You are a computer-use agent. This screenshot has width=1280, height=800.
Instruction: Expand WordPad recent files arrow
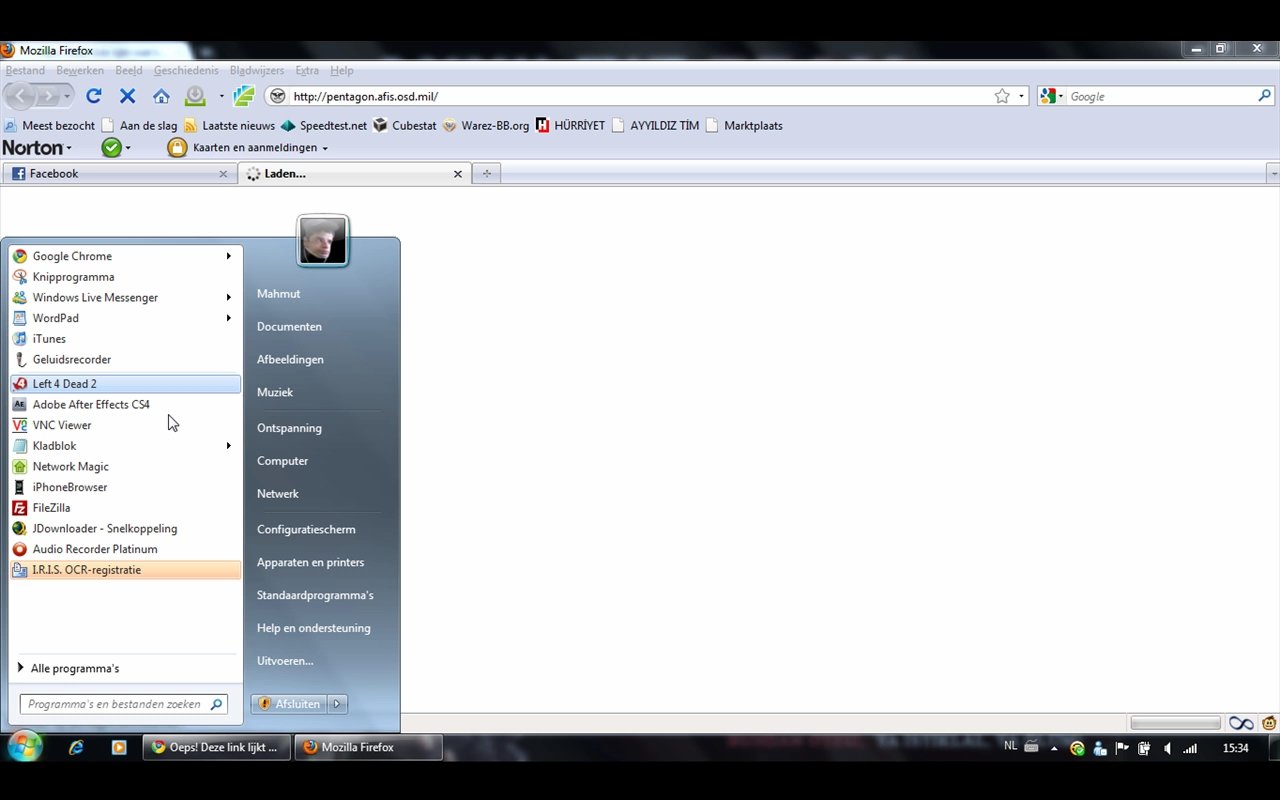[228, 318]
